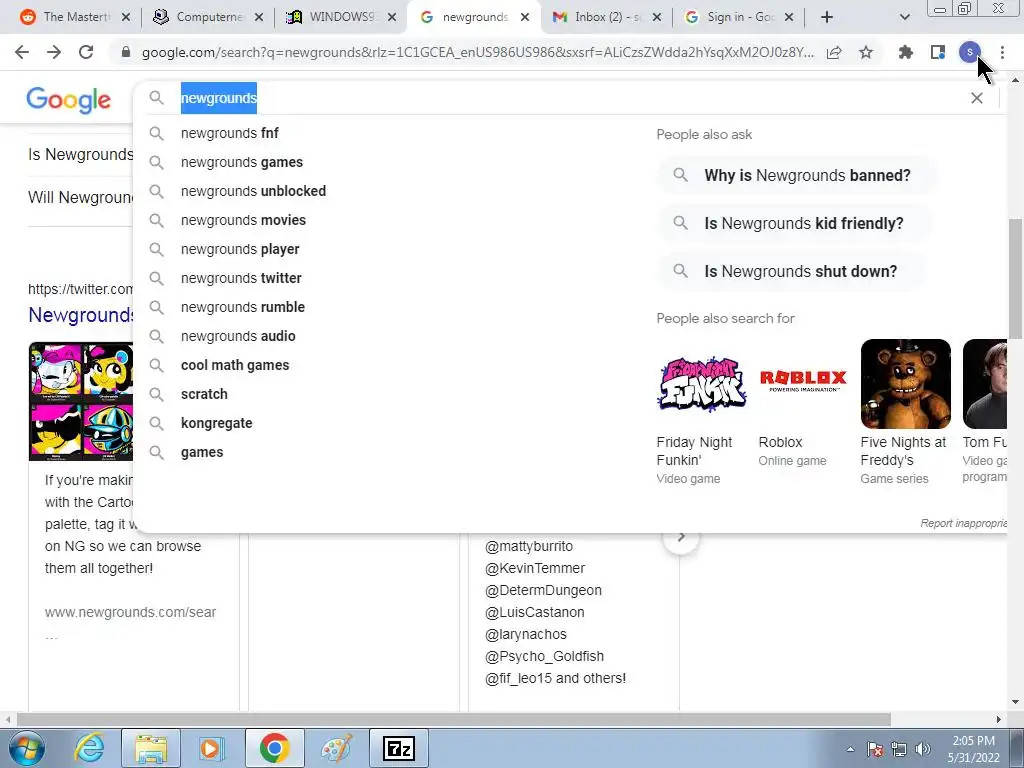Image resolution: width=1024 pixels, height=768 pixels.
Task: Click the newgrounds search input field
Action: coord(568,98)
